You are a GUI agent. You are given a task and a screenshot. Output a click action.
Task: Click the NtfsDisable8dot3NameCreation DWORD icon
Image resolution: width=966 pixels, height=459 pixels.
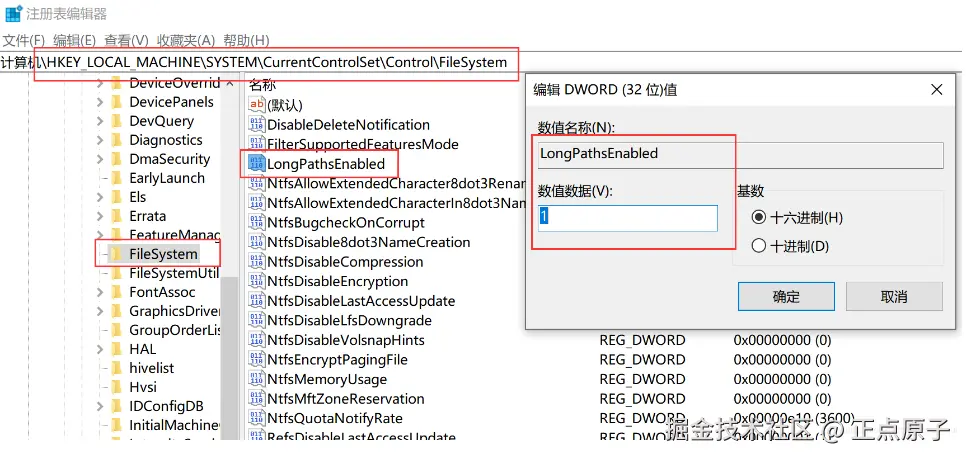click(x=256, y=243)
